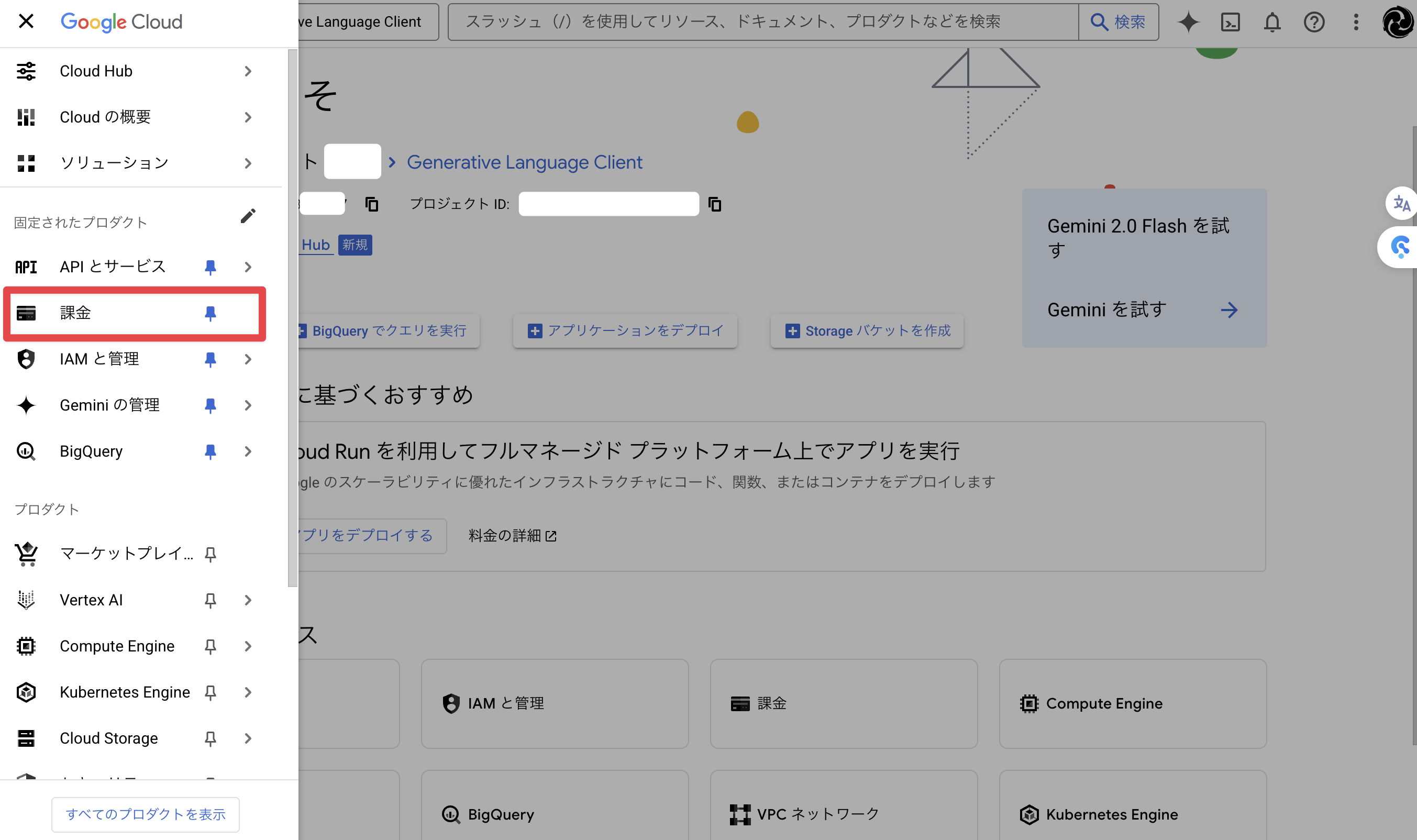Open the three-dot settings menu
The image size is (1417, 840).
coord(1356,22)
